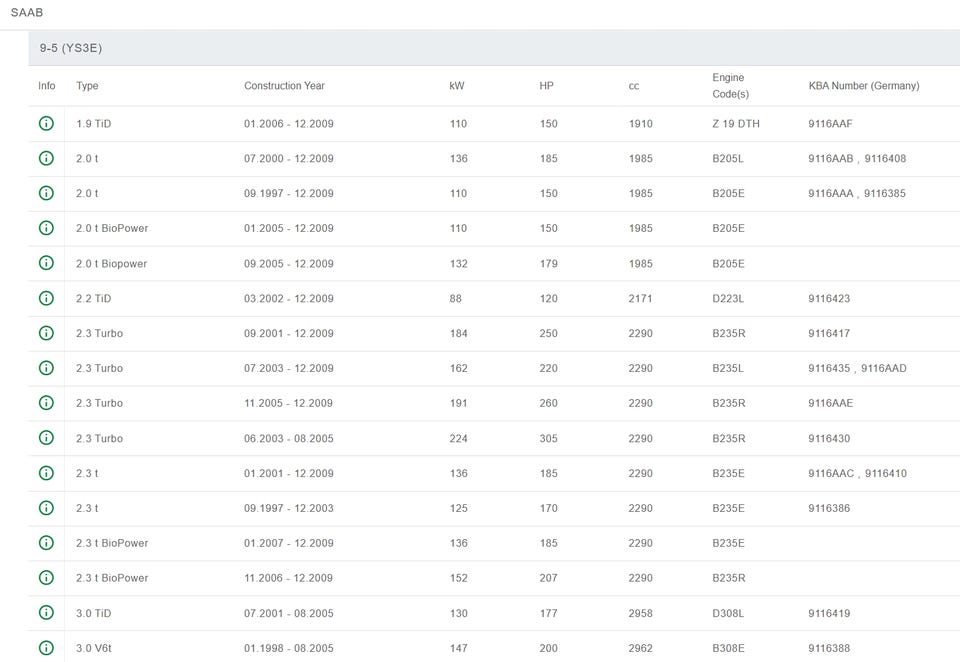
Task: Click KBA number '9116AAE'
Action: (x=830, y=404)
